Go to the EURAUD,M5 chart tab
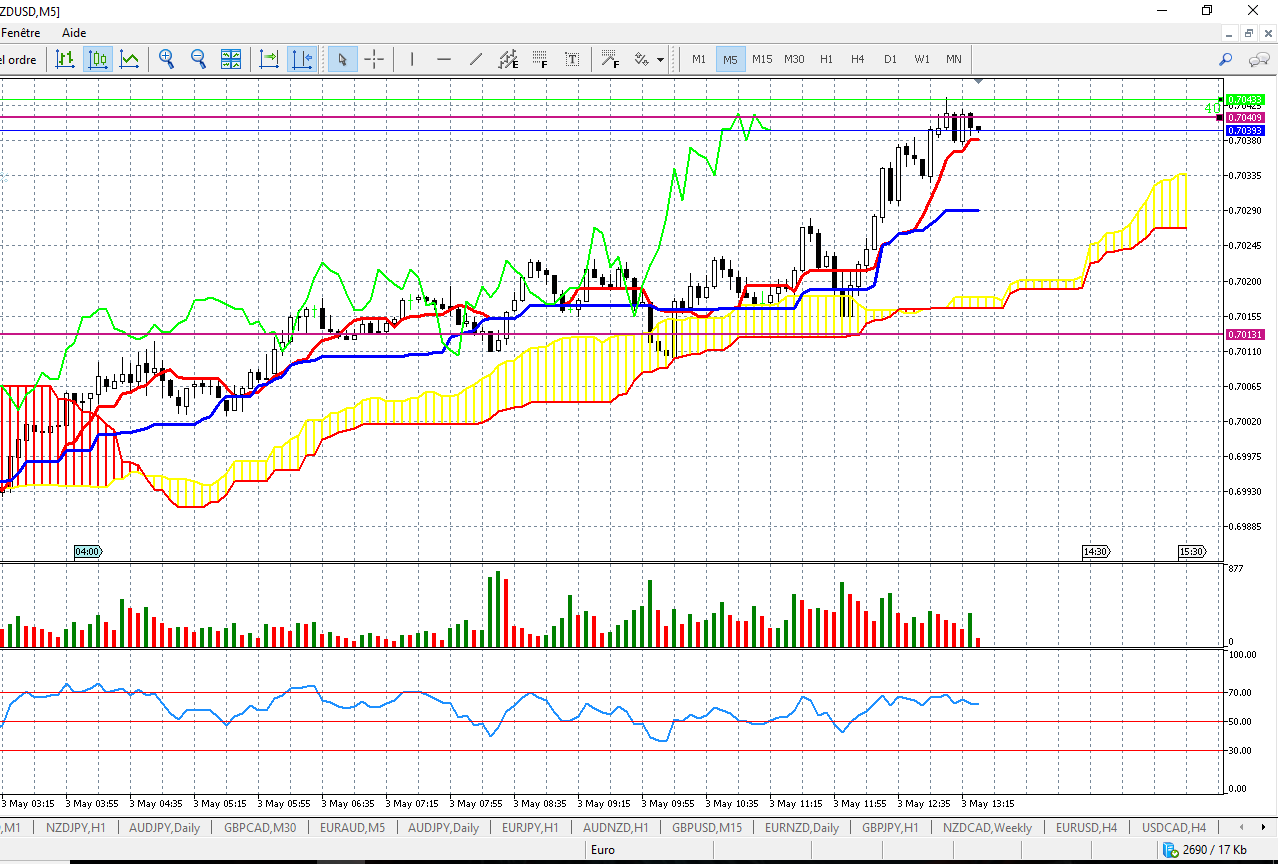 [x=352, y=828]
